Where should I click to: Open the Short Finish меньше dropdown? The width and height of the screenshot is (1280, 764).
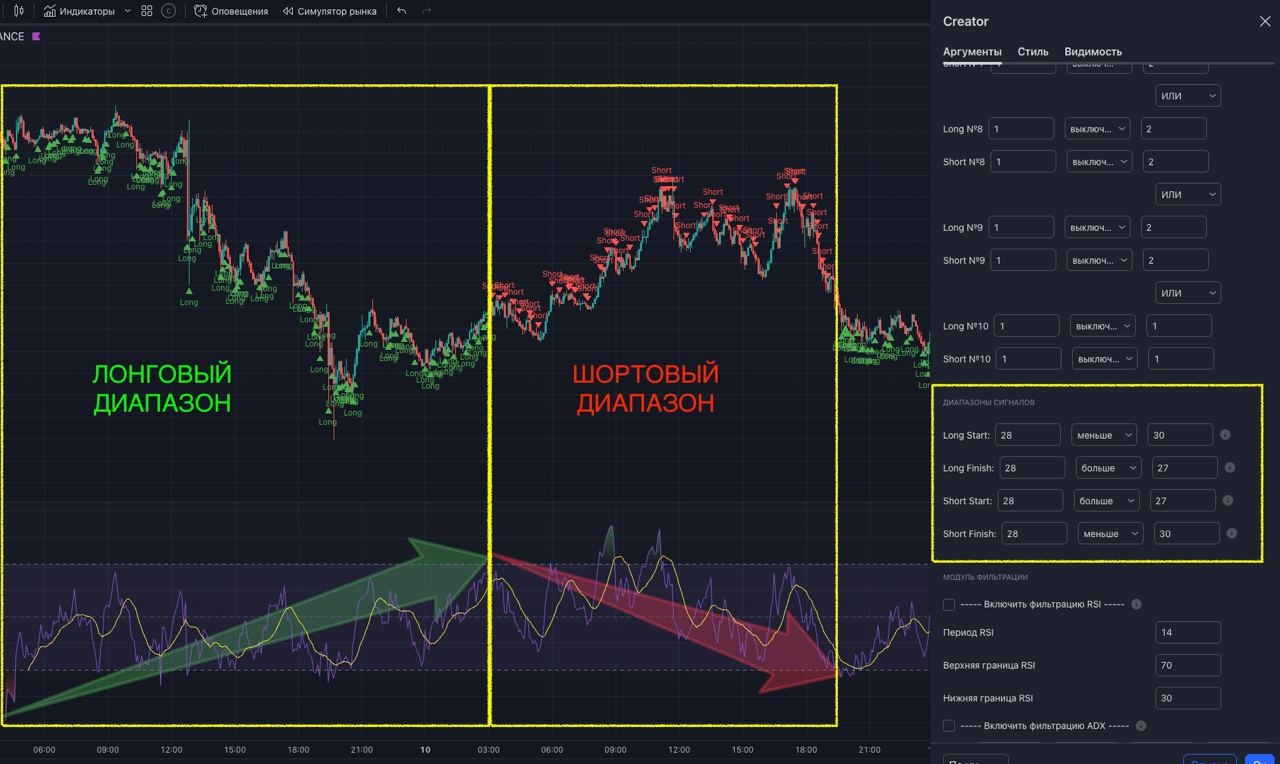(x=1110, y=534)
